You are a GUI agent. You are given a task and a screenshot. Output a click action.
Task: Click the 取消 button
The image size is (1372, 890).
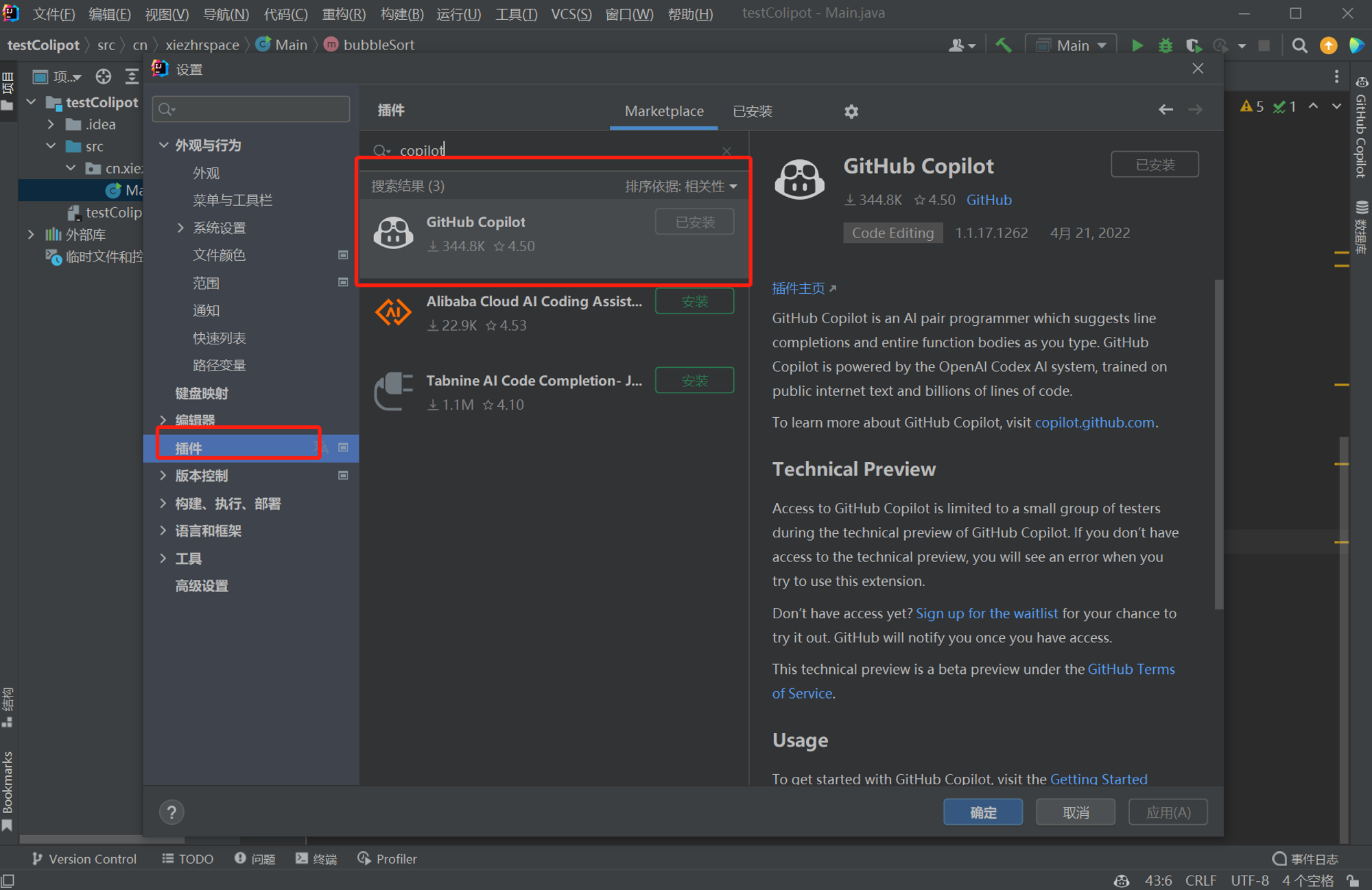[x=1075, y=812]
